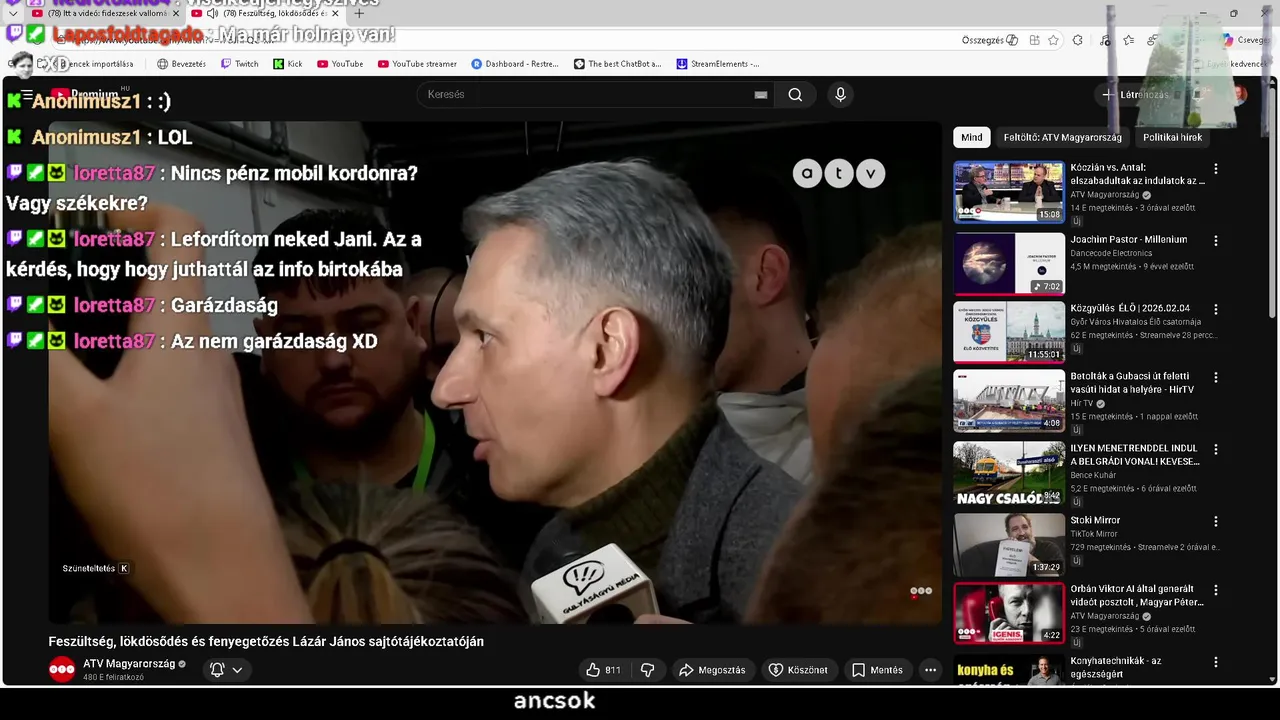Open Stoki Mirror live thumbnail
Screen dimensions: 1280x720
[1008, 545]
